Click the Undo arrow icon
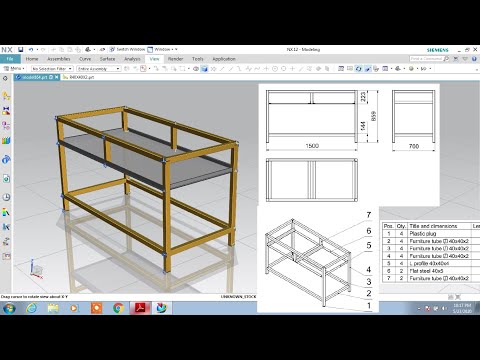The width and height of the screenshot is (480, 360). coord(31,50)
